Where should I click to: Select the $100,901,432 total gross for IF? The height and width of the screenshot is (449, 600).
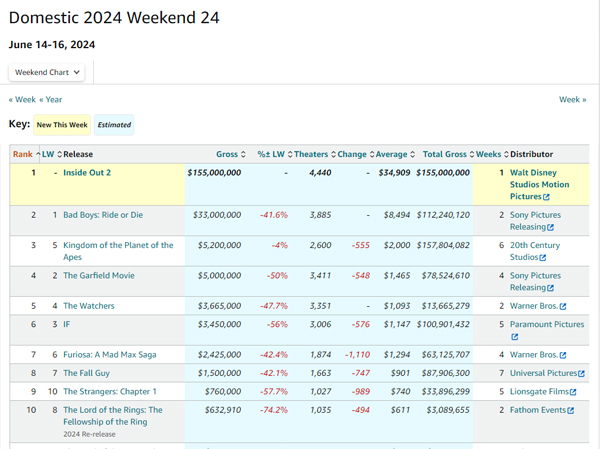[x=443, y=324]
